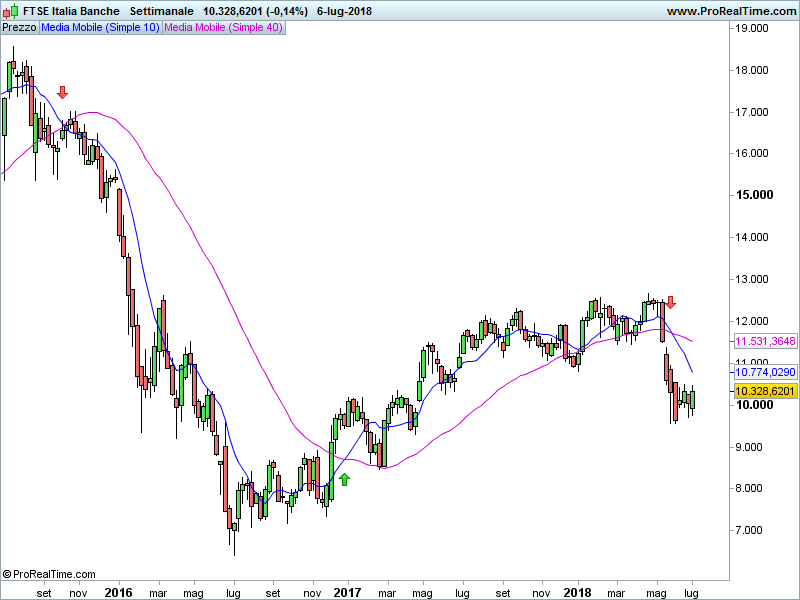Click the 19.000 price axis value
Image resolution: width=800 pixels, height=600 pixels.
[x=752, y=28]
